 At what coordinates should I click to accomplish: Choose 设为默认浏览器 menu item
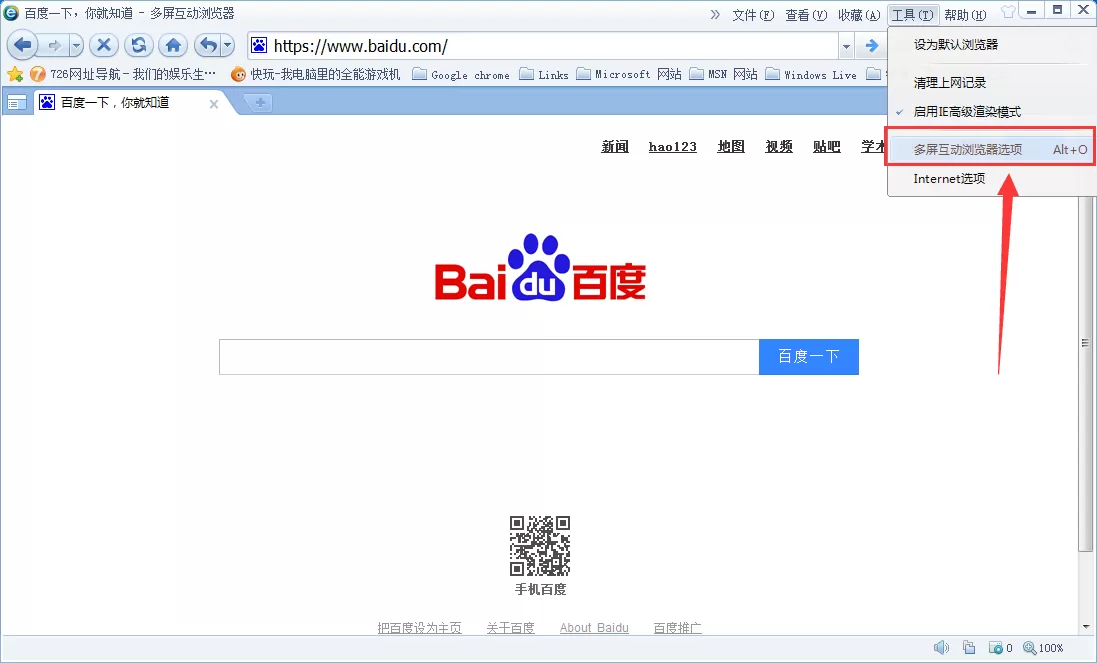tap(991, 45)
